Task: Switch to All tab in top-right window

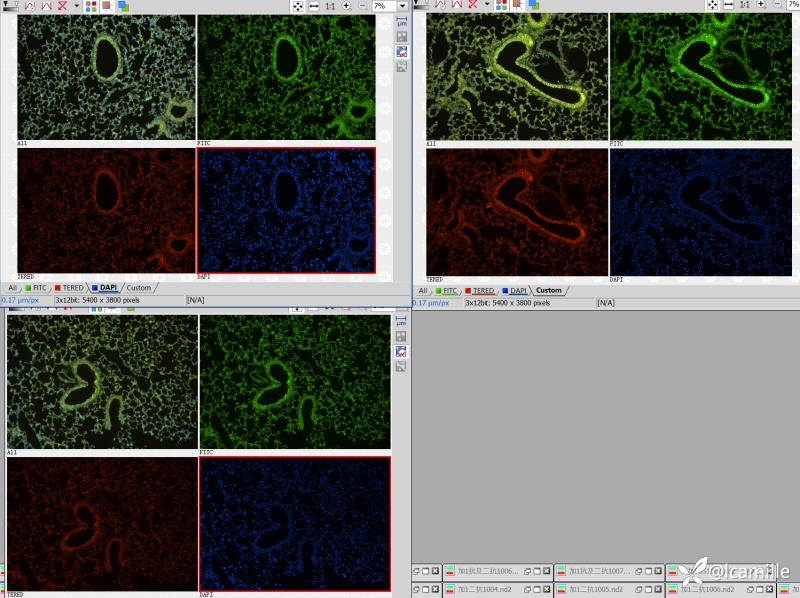Action: tap(422, 290)
